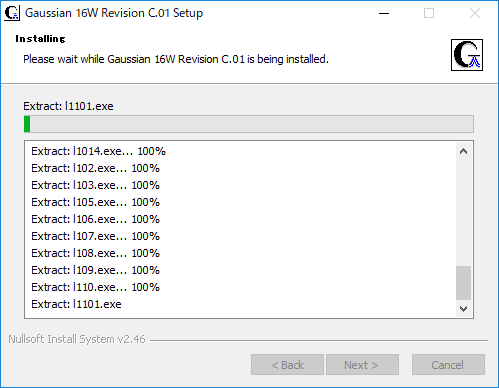Click the < Back button
Viewport: 499px width, 388px height.
click(x=287, y=365)
